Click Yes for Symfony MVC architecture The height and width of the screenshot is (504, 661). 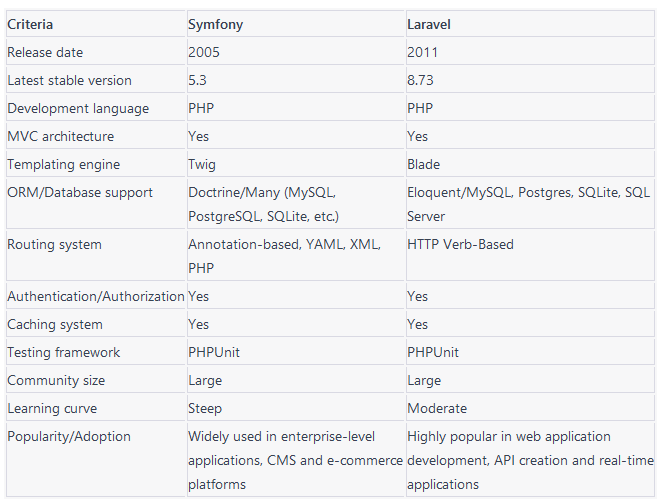pos(296,136)
